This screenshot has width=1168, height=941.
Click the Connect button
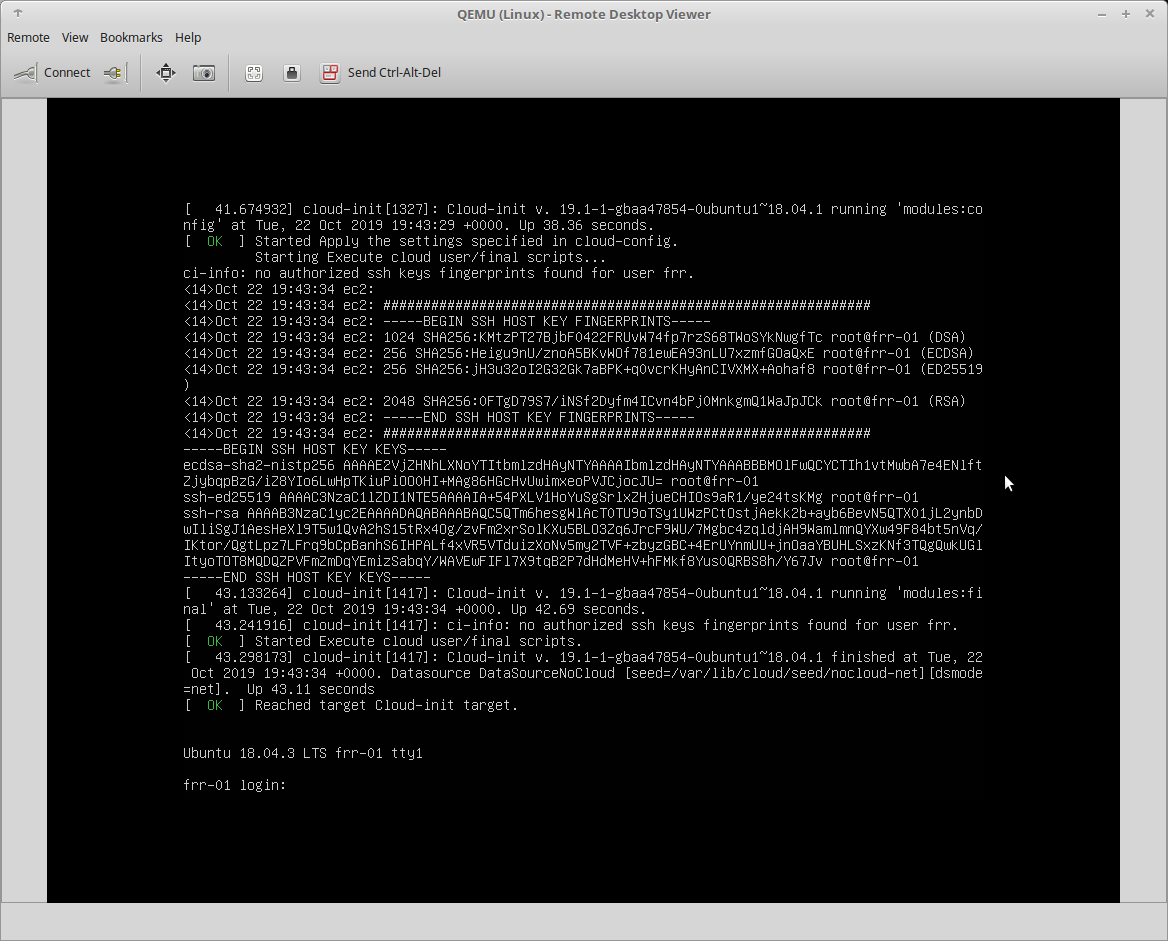pyautogui.click(x=66, y=72)
